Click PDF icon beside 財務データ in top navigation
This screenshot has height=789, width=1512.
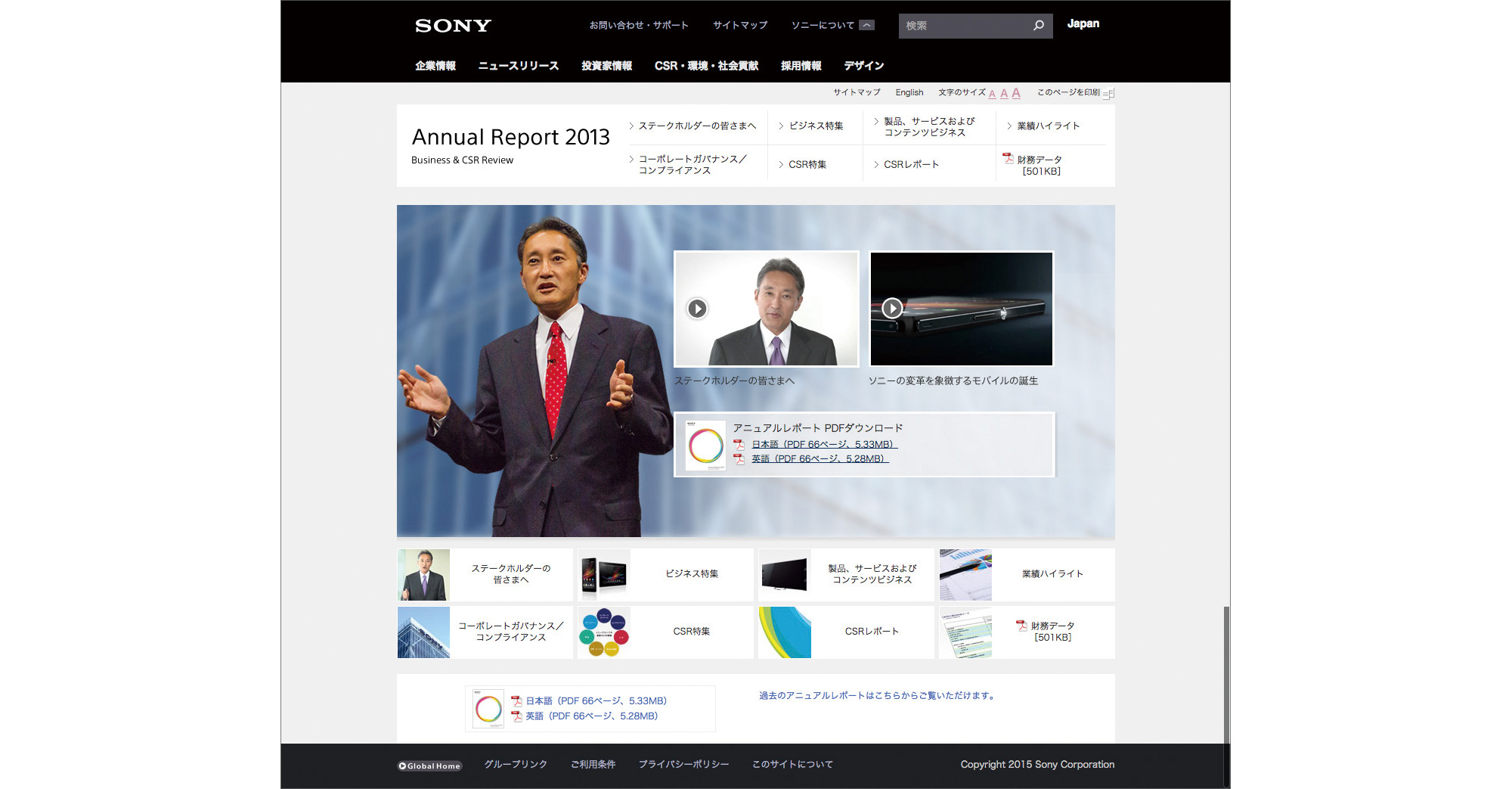pyautogui.click(x=1008, y=158)
